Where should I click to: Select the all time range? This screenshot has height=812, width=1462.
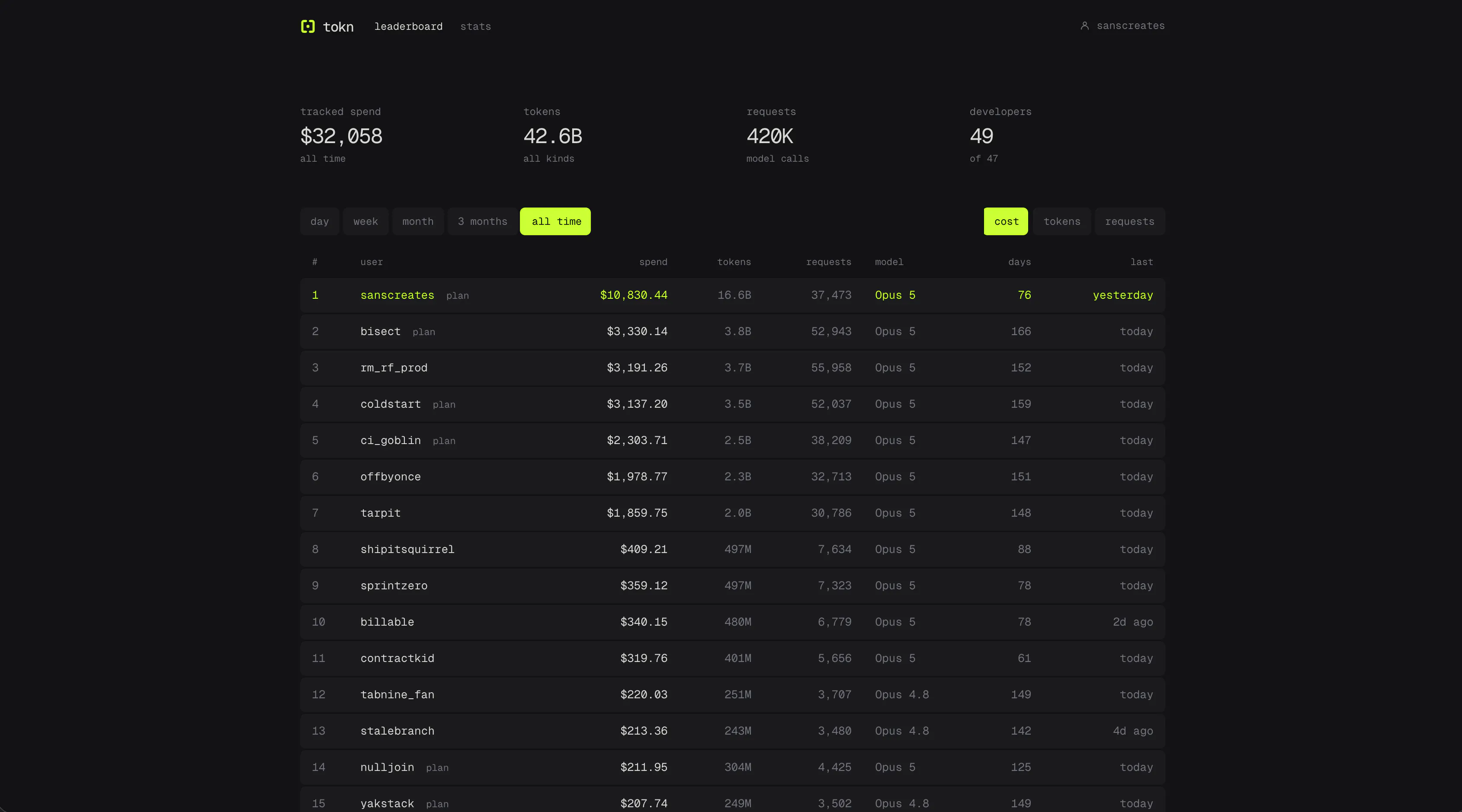pos(556,221)
